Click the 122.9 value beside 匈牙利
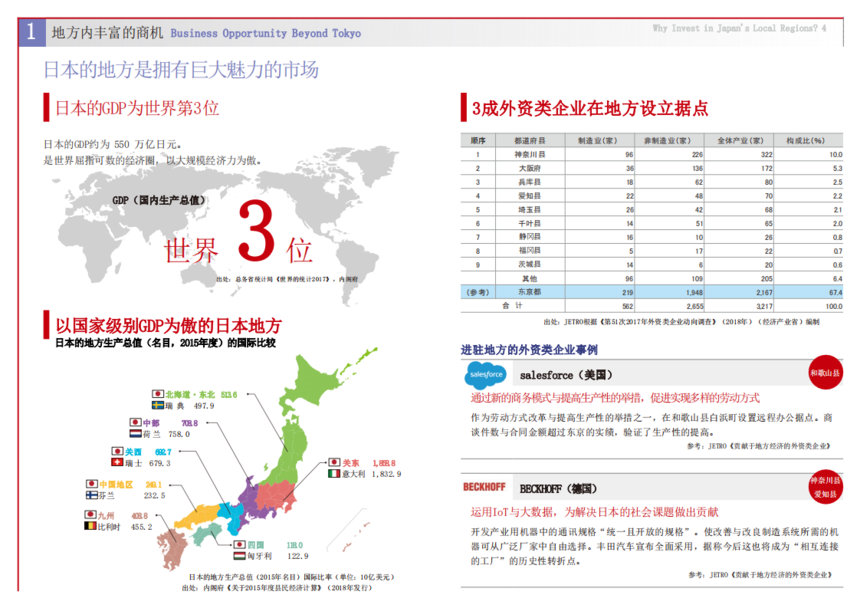Screen dimensions: 860x608 (298, 556)
